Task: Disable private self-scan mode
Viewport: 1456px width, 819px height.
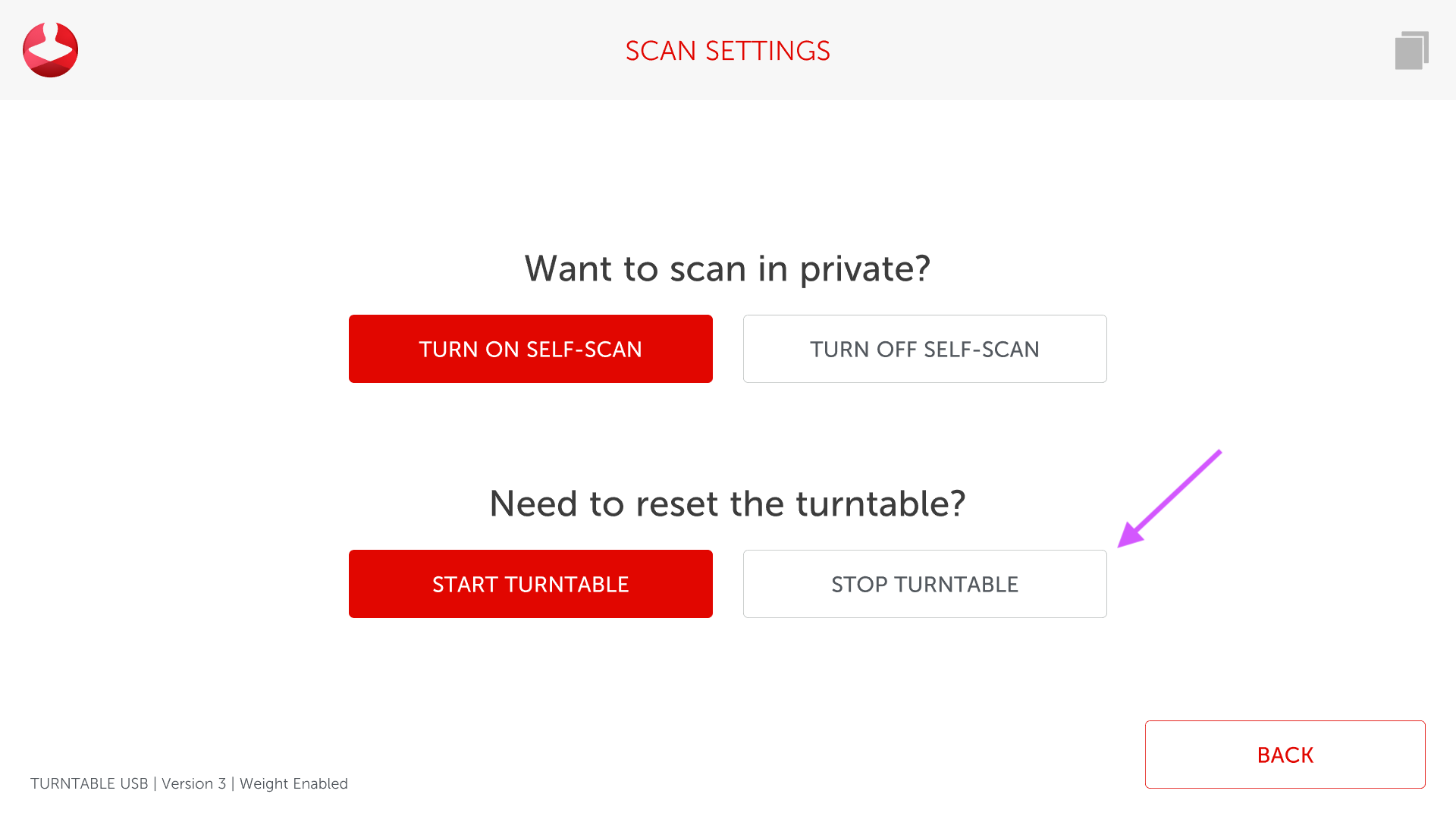Action: coord(924,349)
